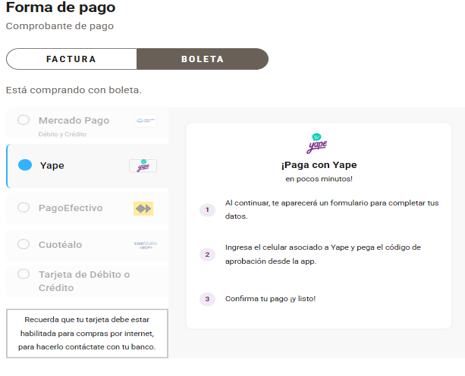Select Tarjeta de Débito o Crédito radio
Image resolution: width=465 pixels, height=376 pixels.
24,274
